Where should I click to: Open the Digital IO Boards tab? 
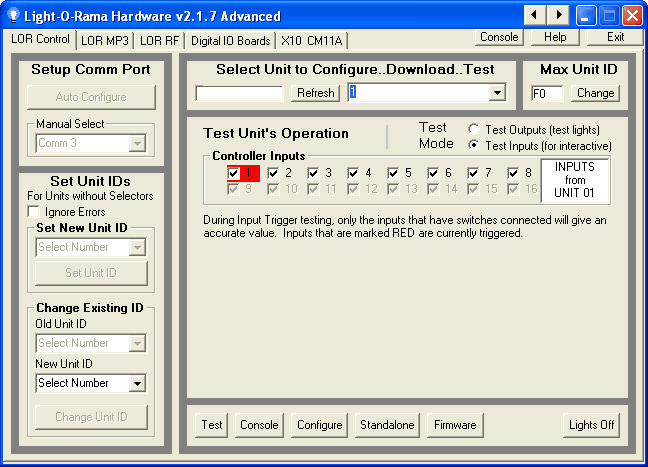point(231,41)
